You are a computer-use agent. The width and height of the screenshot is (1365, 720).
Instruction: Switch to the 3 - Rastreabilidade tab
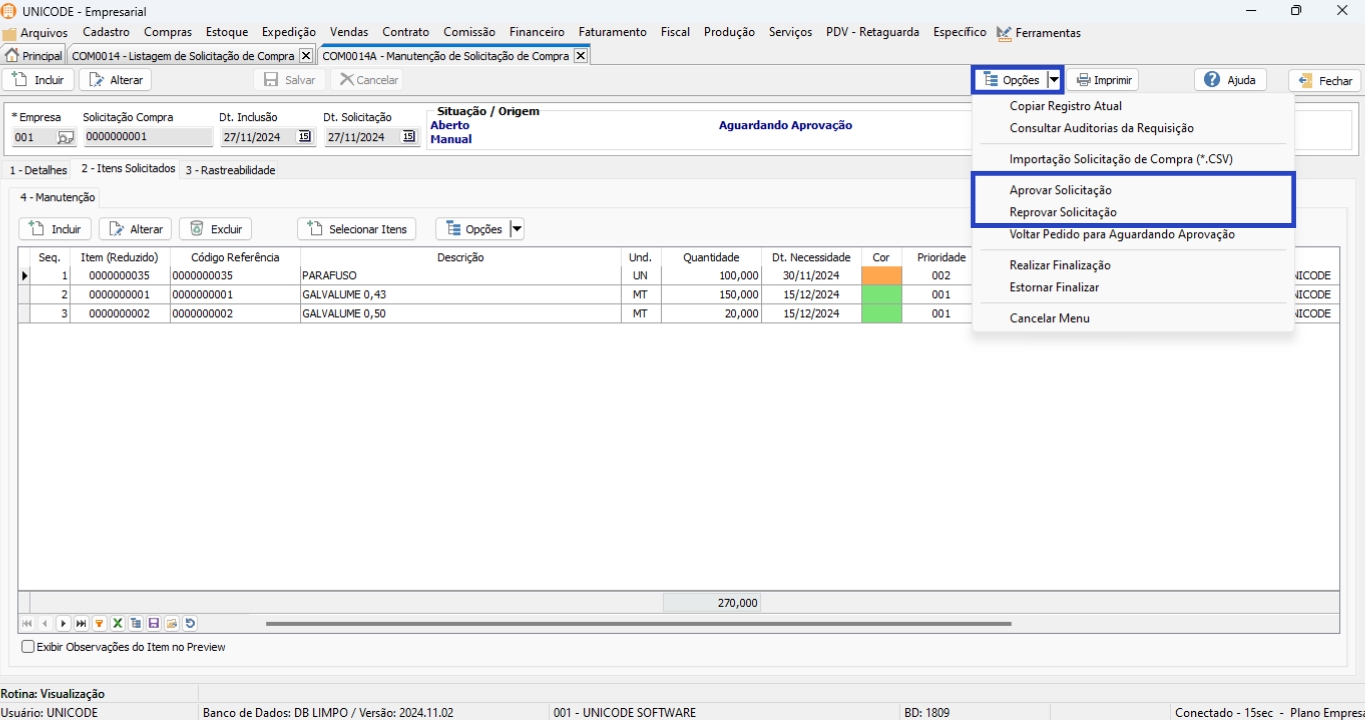click(229, 170)
